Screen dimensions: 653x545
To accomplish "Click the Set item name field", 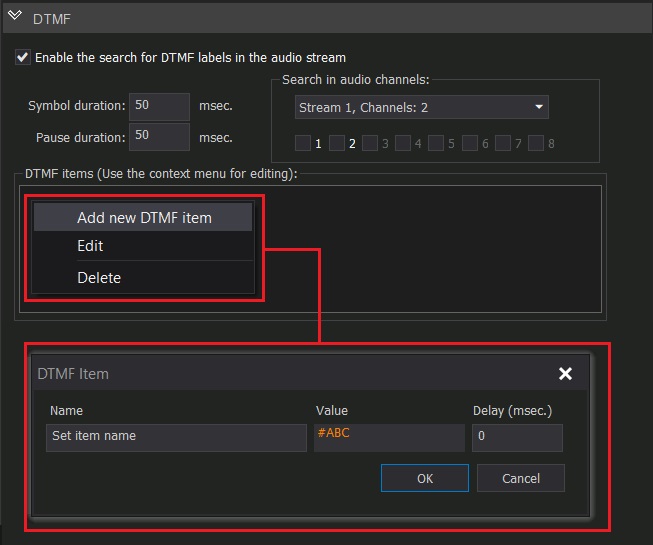I will (x=177, y=438).
